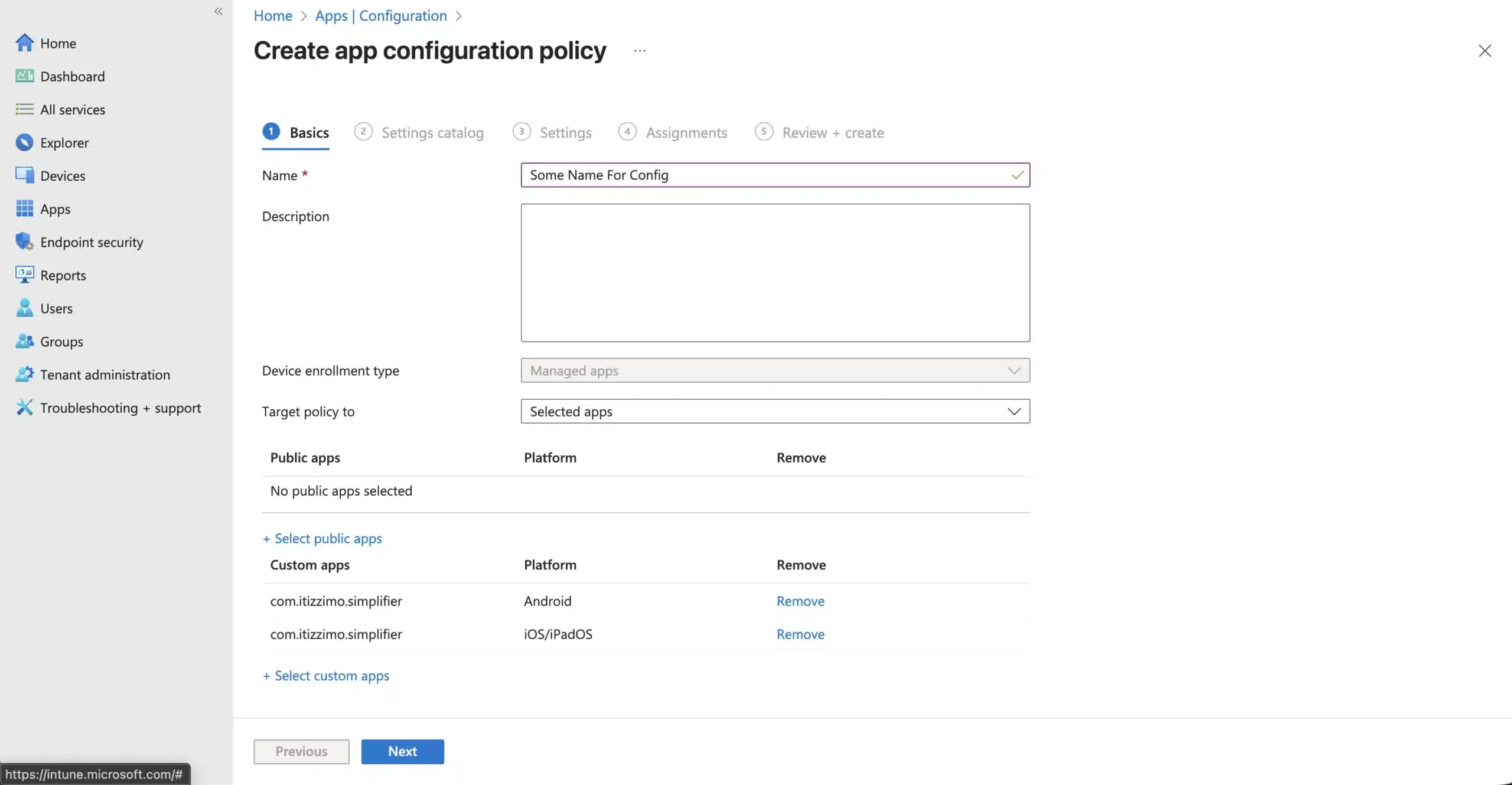Click the Next button
1512x785 pixels.
(402, 751)
